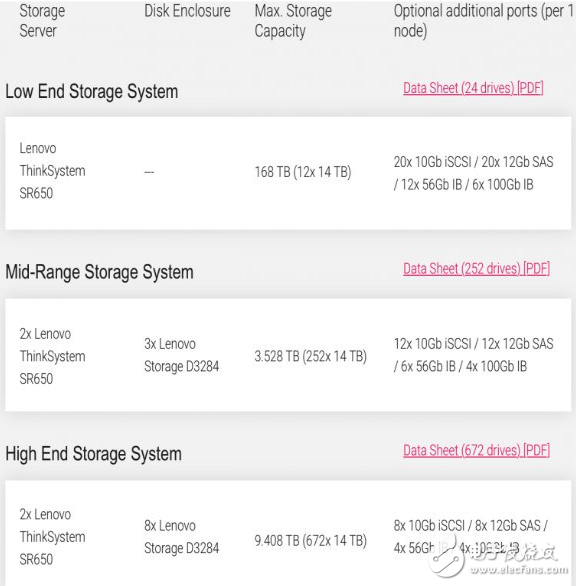Click Lenovo ThinkSystem SR650 in low-end row
The height and width of the screenshot is (586, 576).
(x=52, y=171)
